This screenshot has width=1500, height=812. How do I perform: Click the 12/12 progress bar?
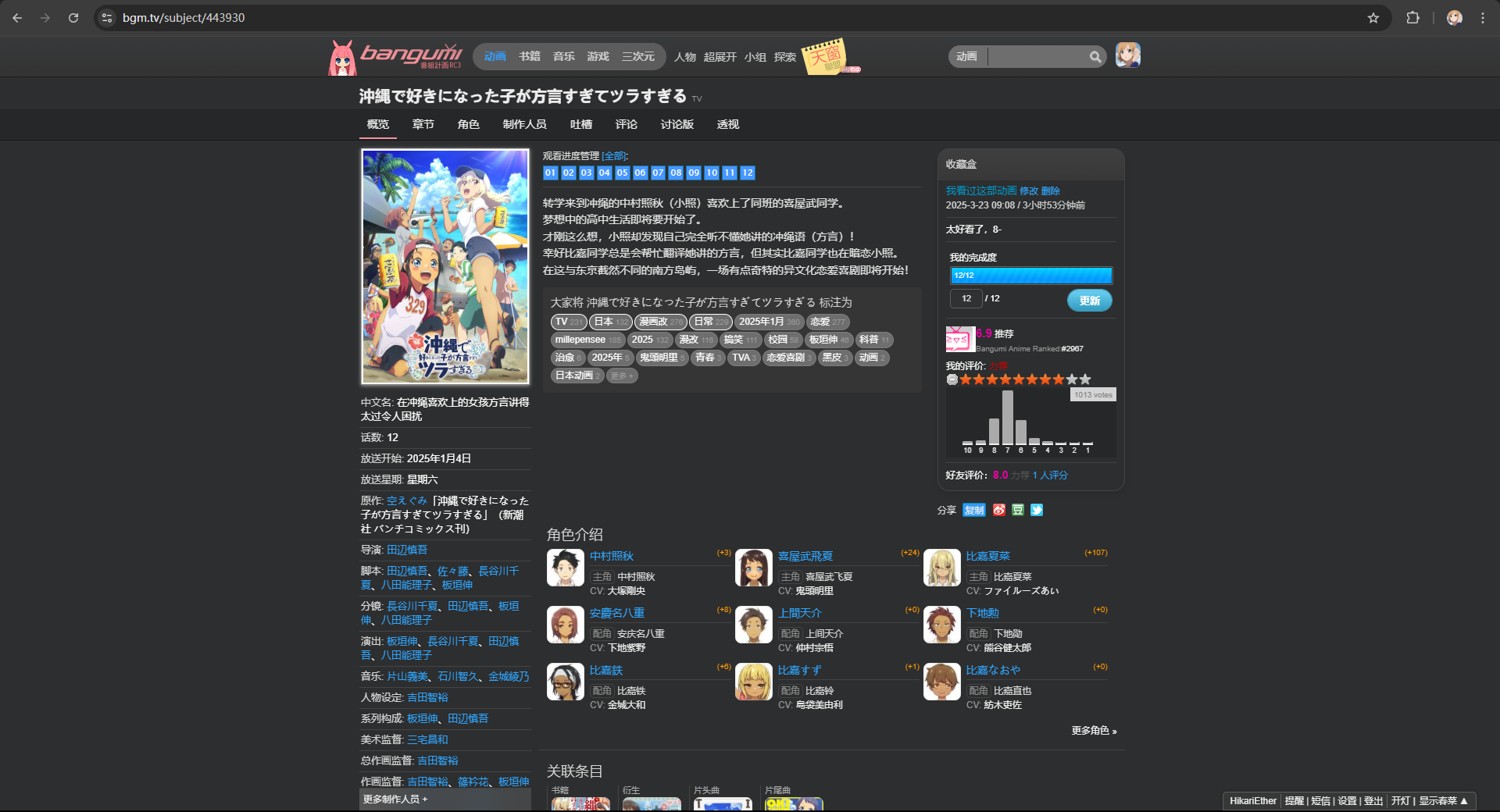[1031, 276]
